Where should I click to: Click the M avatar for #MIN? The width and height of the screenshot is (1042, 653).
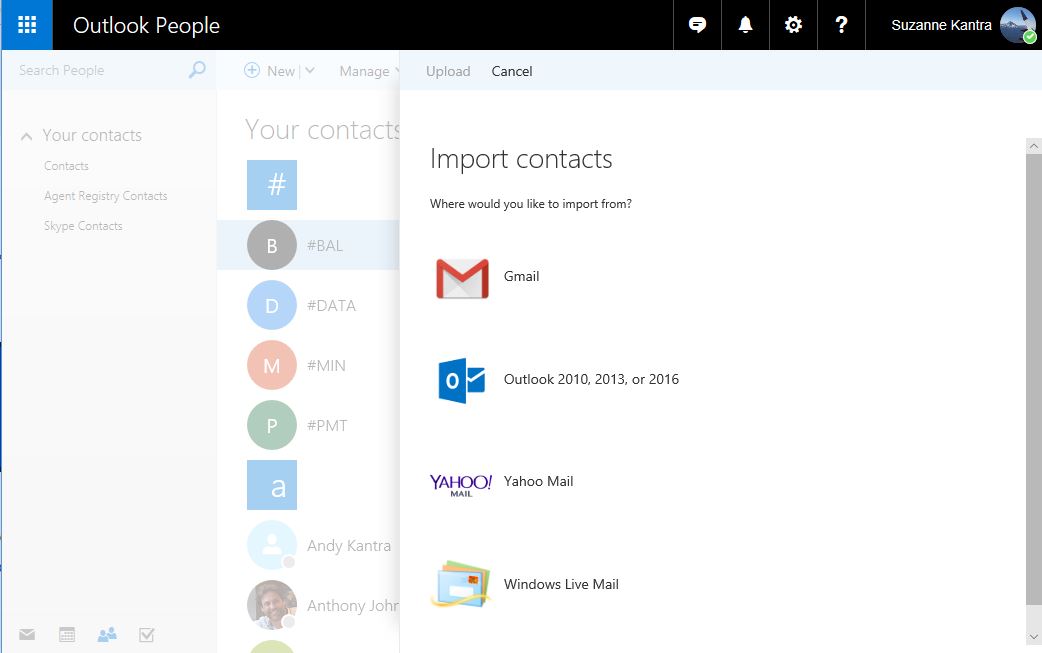coord(272,365)
